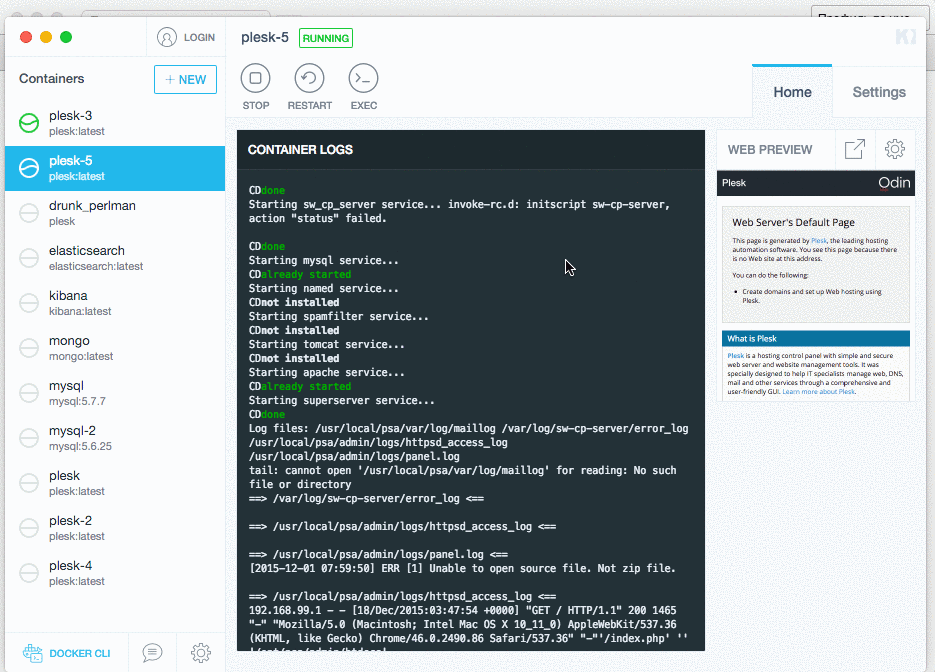The image size is (935, 672).
Task: Click drunk_perlman stopped status icon
Action: (x=29, y=213)
